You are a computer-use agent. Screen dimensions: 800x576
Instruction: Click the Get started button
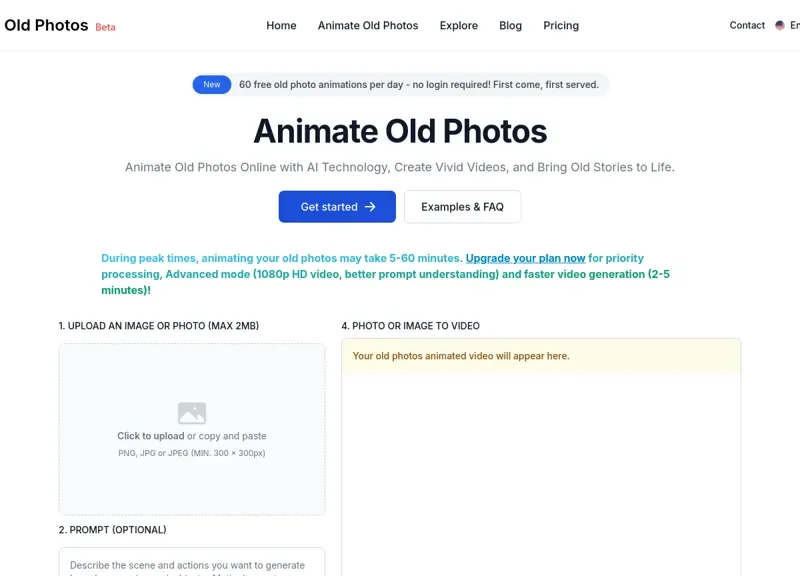tap(337, 207)
